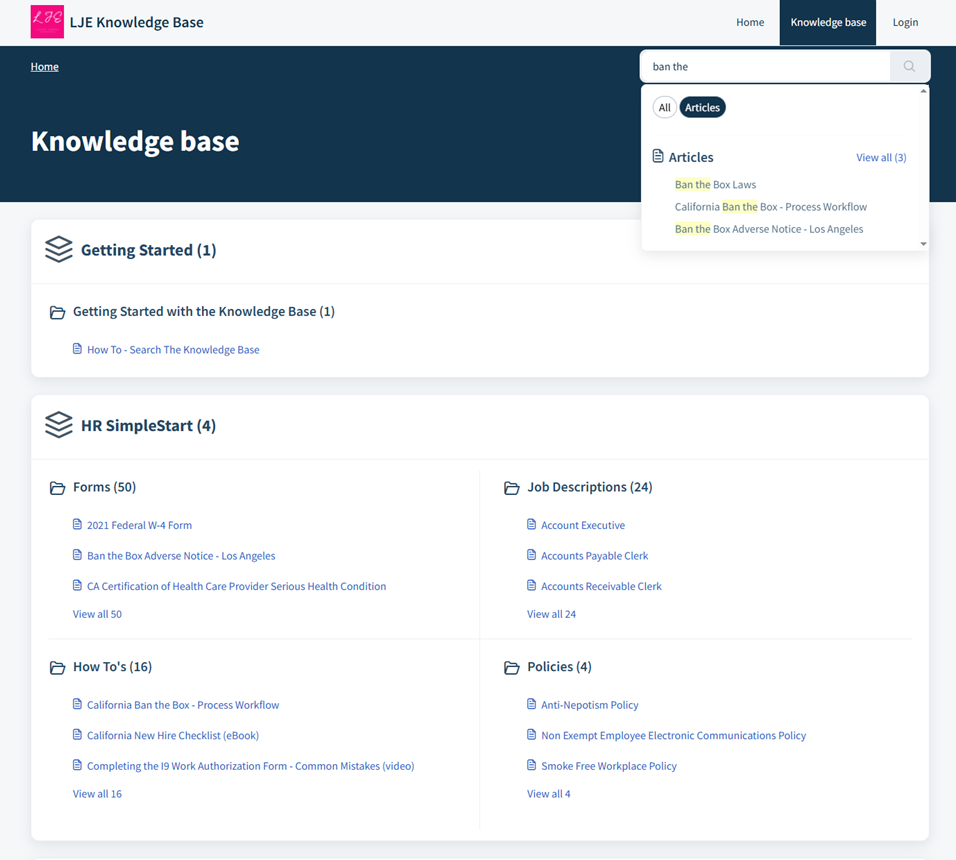Open How To - Search The Knowledge Base article
The height and width of the screenshot is (860, 956).
(173, 350)
